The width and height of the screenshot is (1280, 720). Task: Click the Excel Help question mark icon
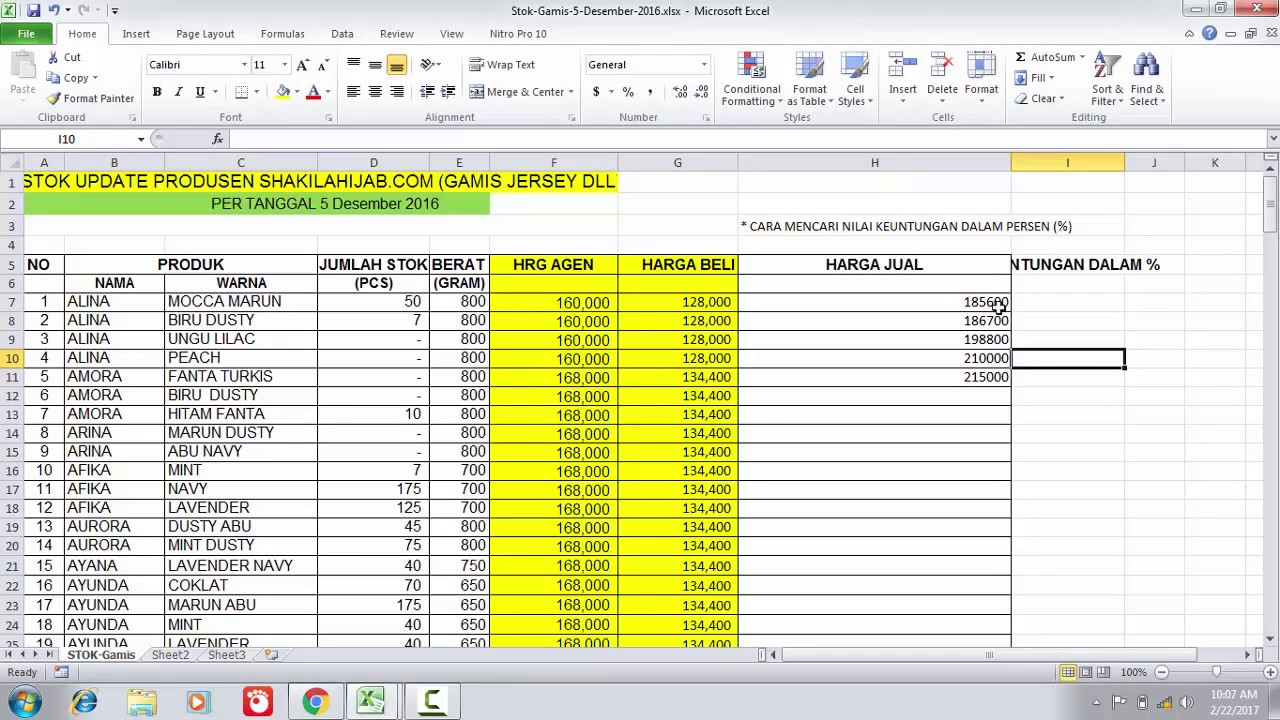[1209, 34]
